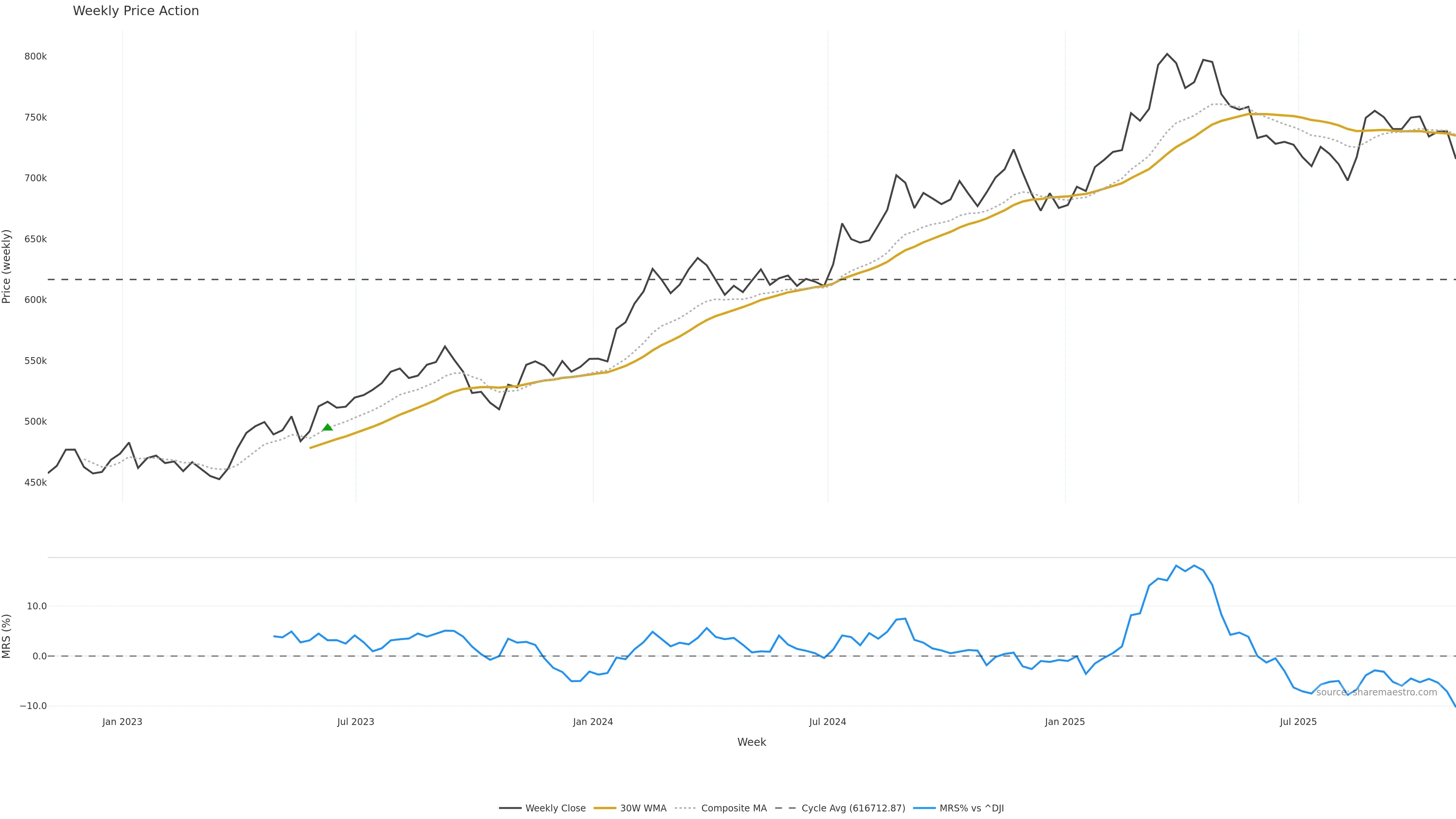Select the MRS (%) y-axis title
This screenshot has width=1456, height=819.
(7, 636)
